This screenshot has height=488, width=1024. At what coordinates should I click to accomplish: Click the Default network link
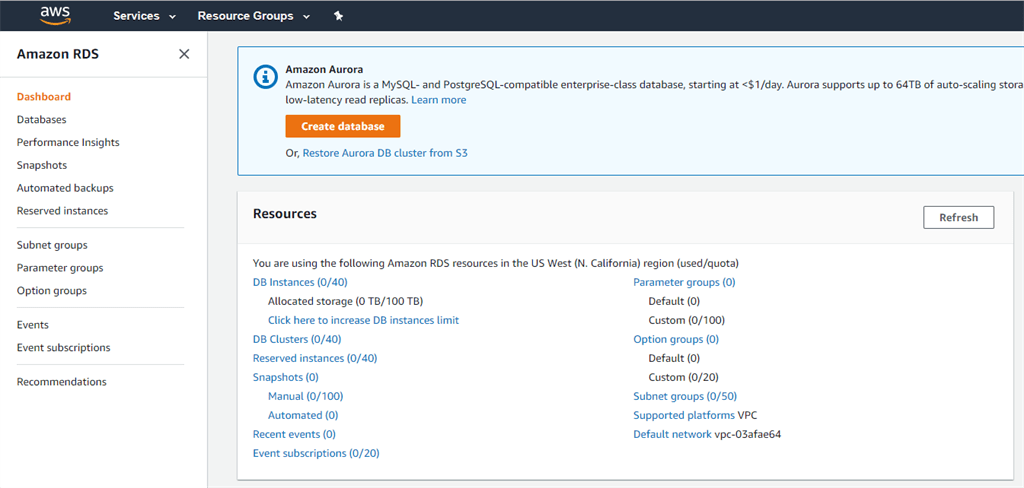coord(673,434)
